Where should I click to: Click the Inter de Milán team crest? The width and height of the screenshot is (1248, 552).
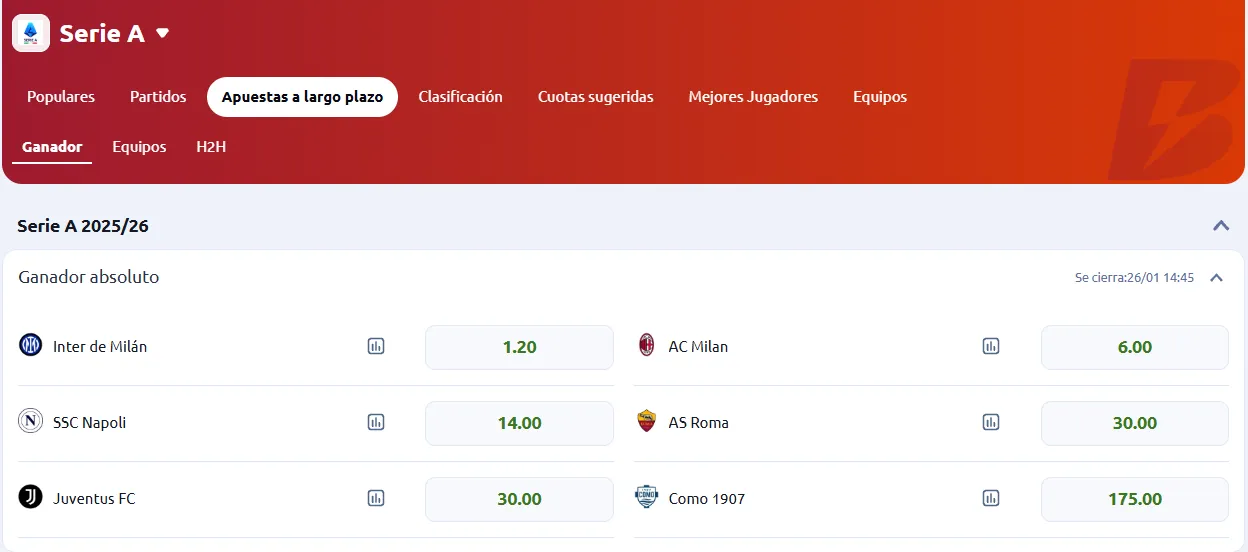click(x=31, y=346)
